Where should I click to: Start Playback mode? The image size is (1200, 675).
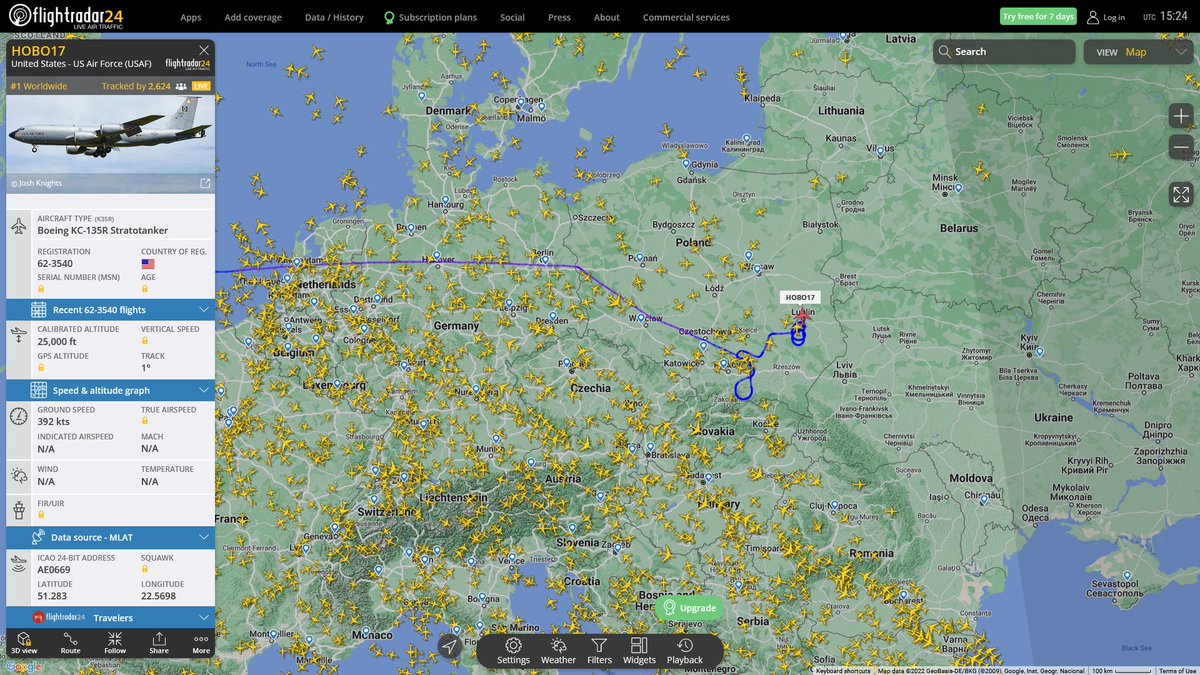685,651
